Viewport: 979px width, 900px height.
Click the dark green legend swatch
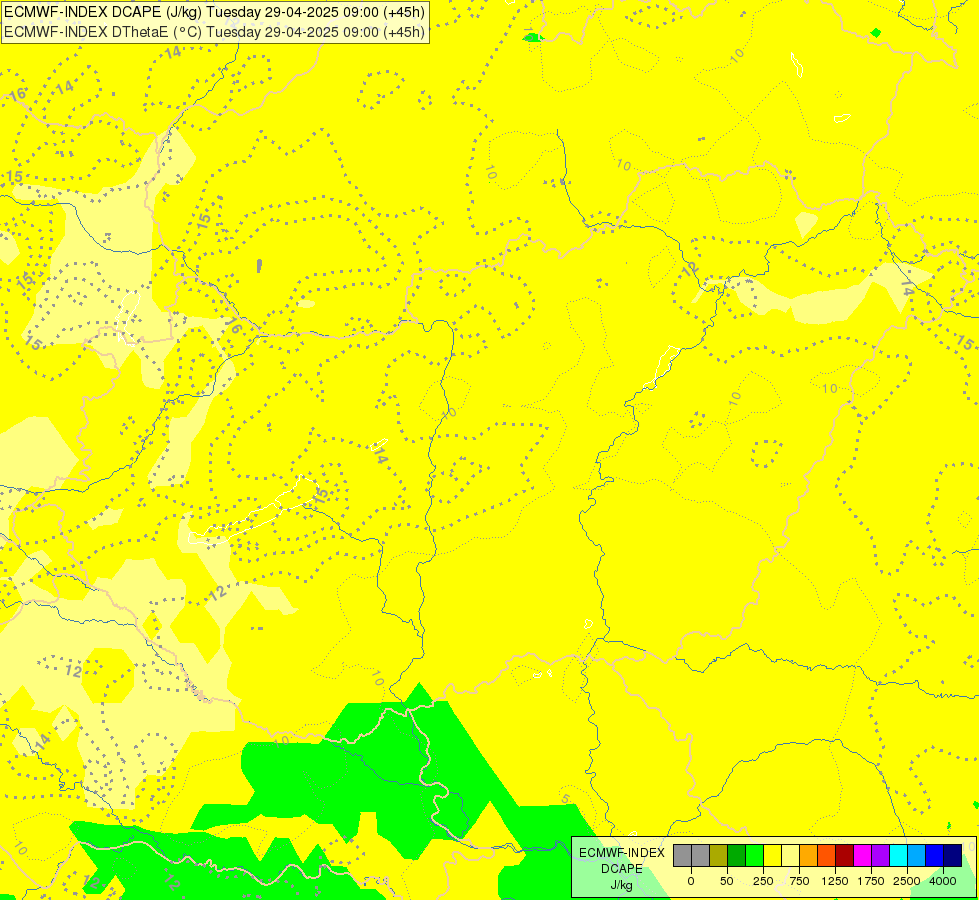coord(736,856)
